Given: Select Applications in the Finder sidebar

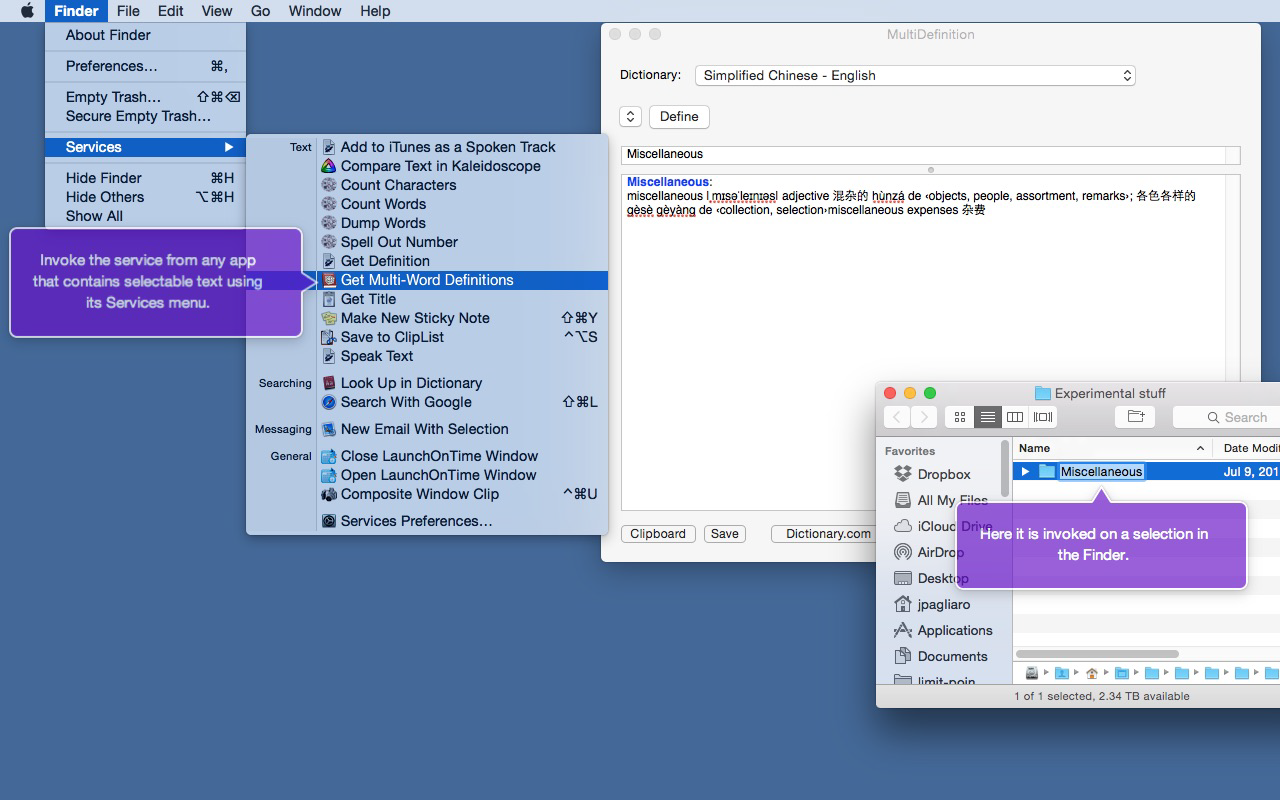Looking at the screenshot, I should click(954, 630).
